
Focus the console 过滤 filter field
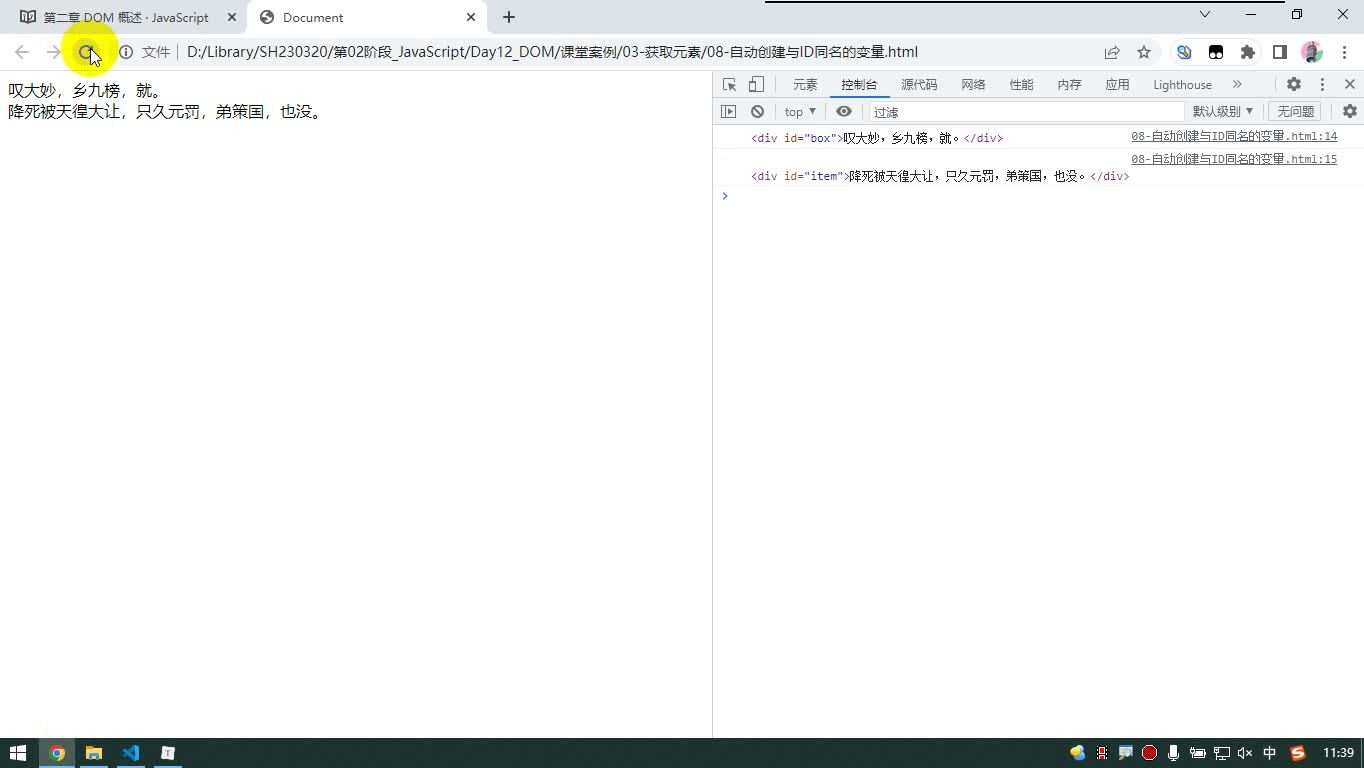click(1026, 112)
